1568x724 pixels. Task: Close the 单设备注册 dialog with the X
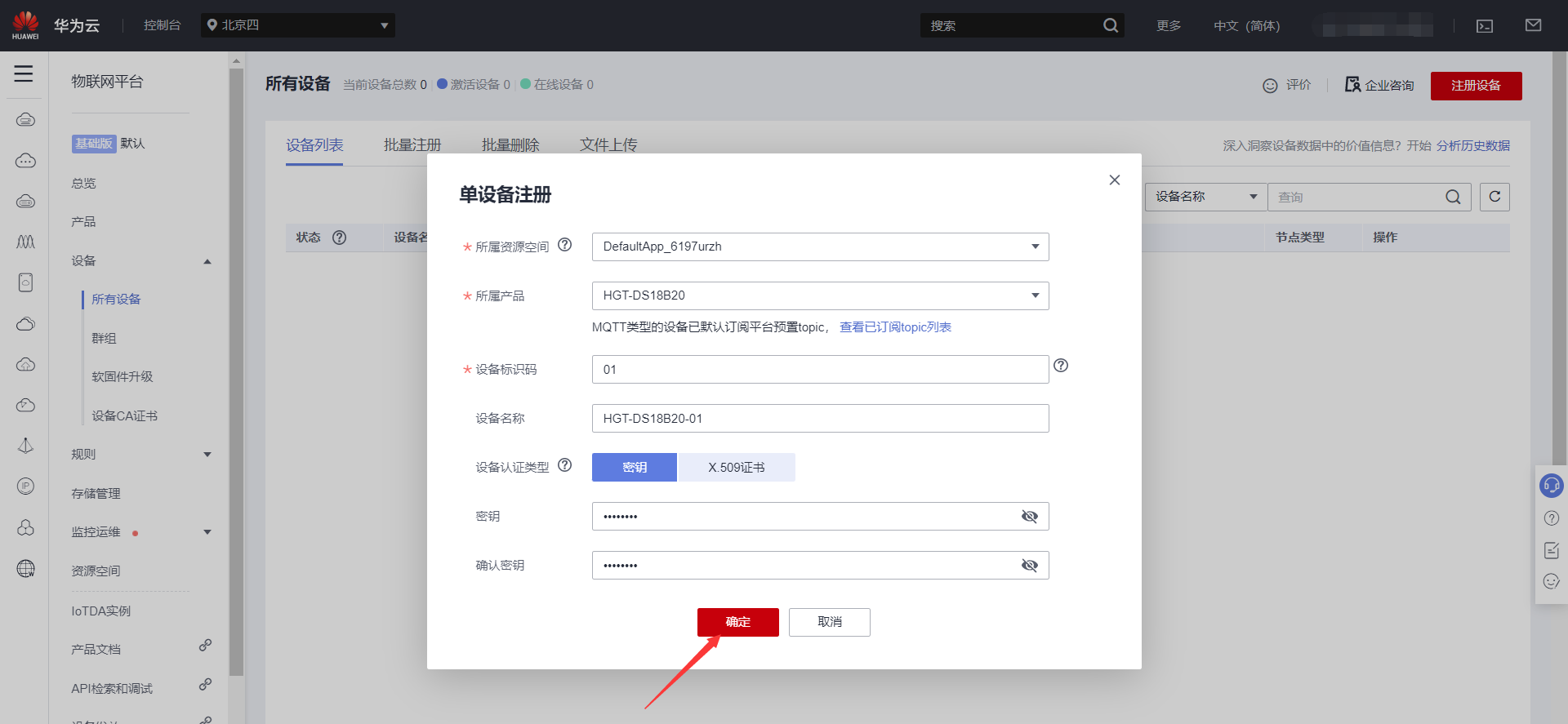(x=1114, y=180)
